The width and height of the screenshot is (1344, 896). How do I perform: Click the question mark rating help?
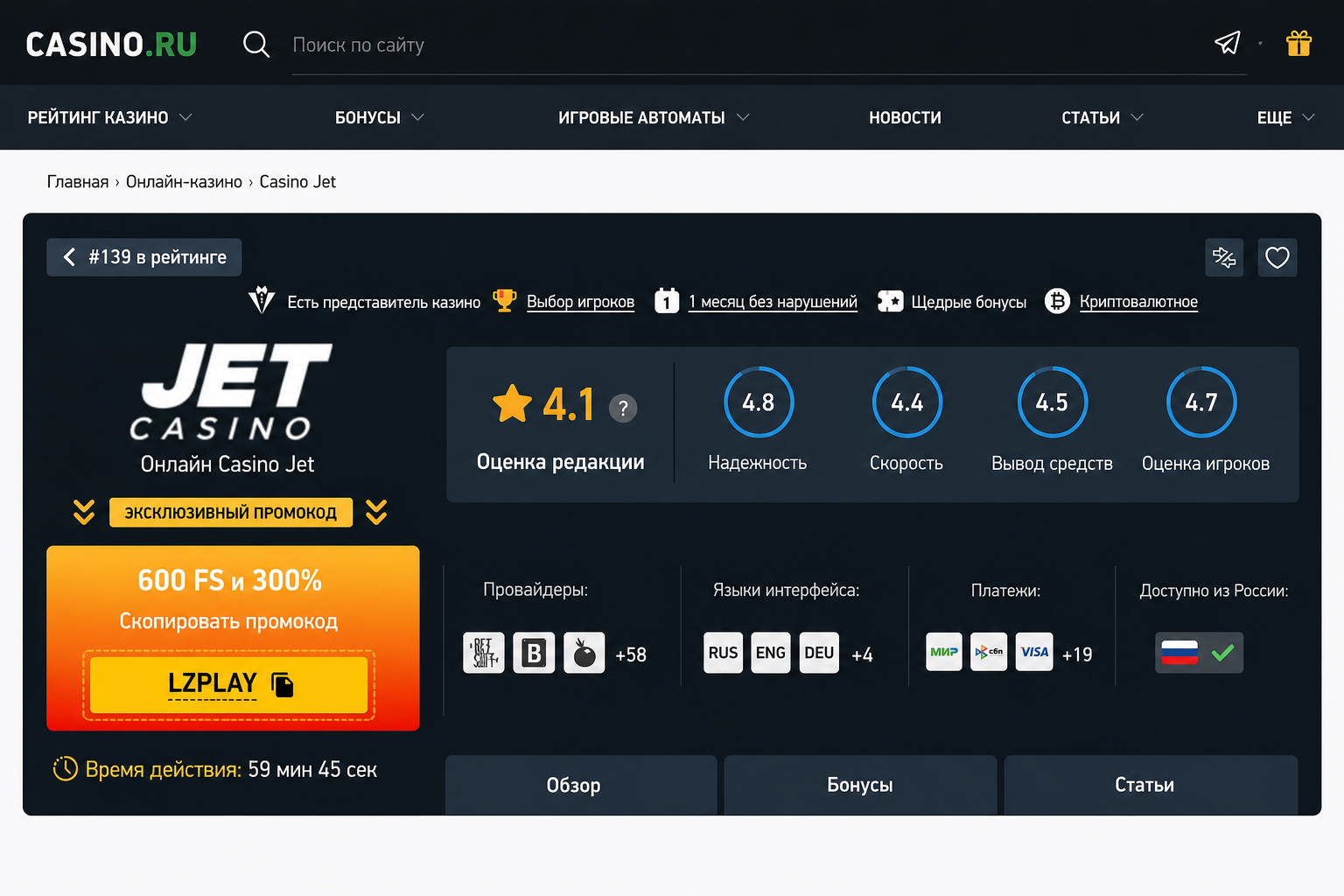[x=623, y=408]
